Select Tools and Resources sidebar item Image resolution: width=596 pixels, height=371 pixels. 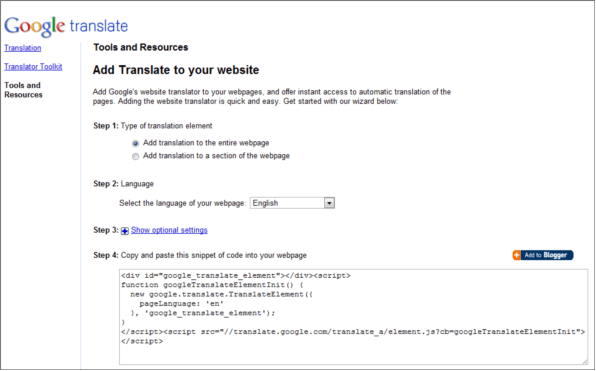[x=23, y=90]
